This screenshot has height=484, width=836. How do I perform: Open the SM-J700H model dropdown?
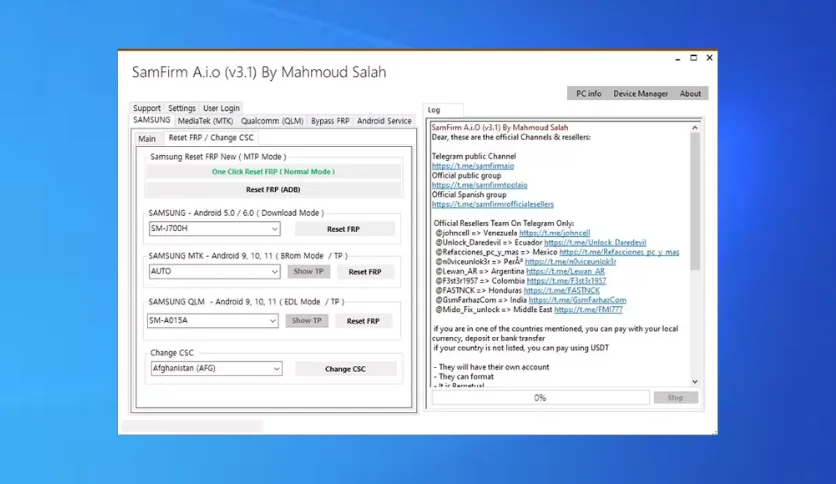[214, 229]
